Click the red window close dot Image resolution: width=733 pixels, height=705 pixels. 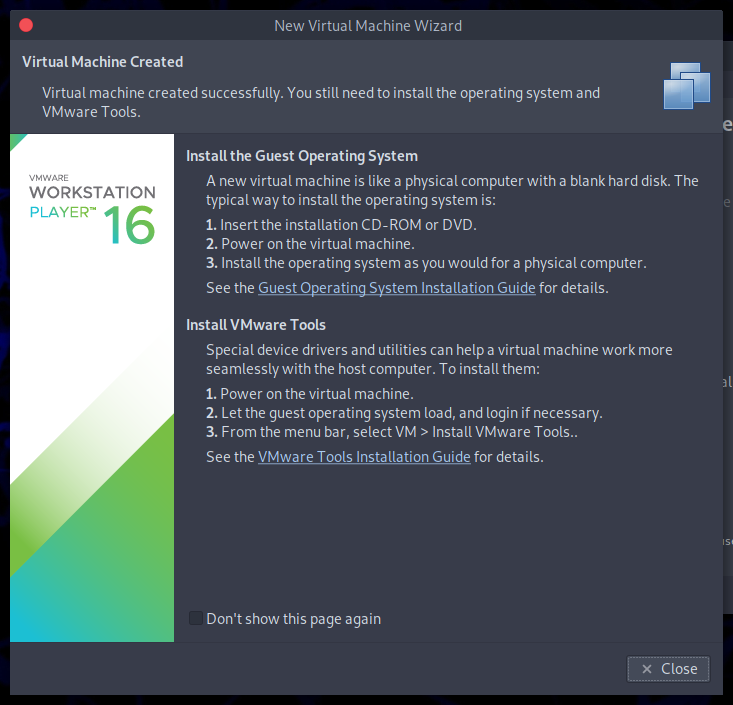coord(26,25)
